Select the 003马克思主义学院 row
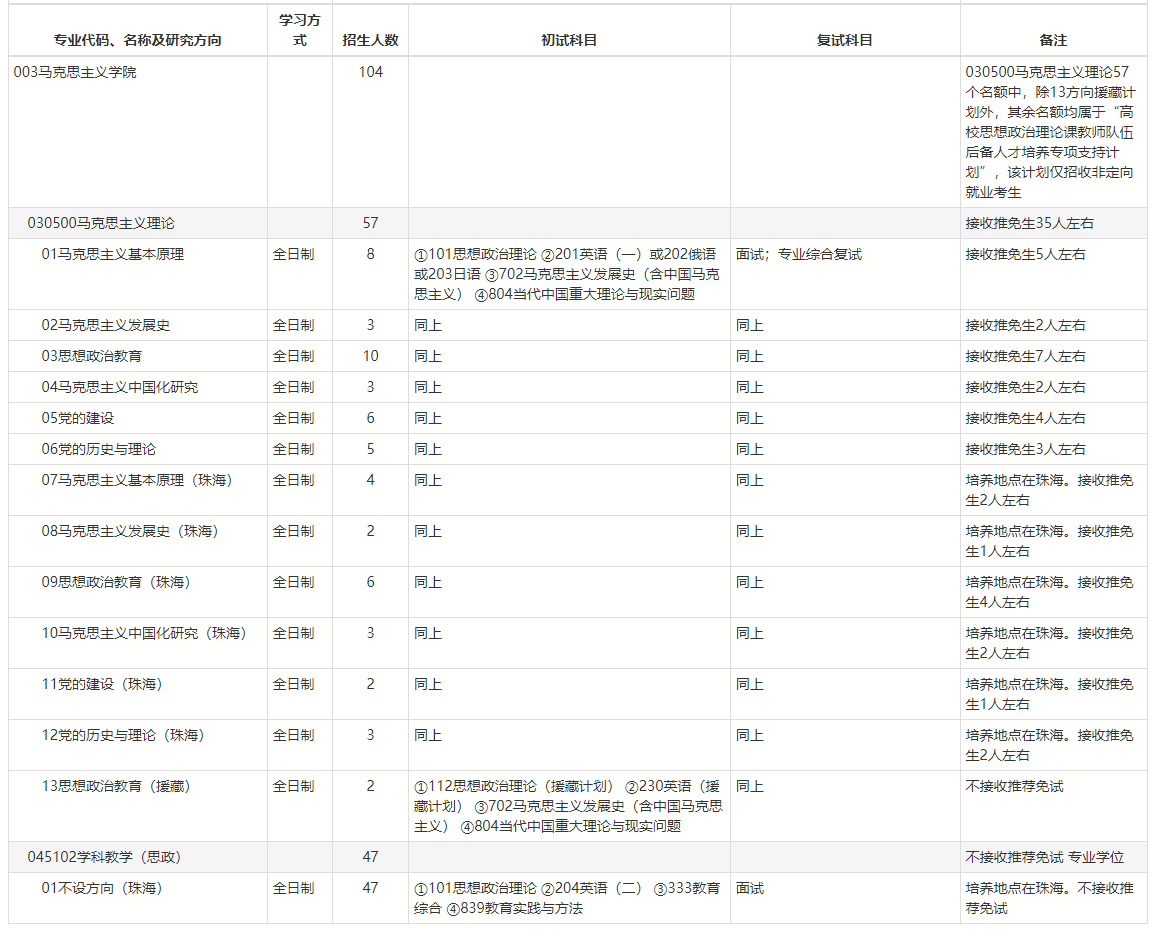This screenshot has width=1151, height=934. tap(577, 132)
